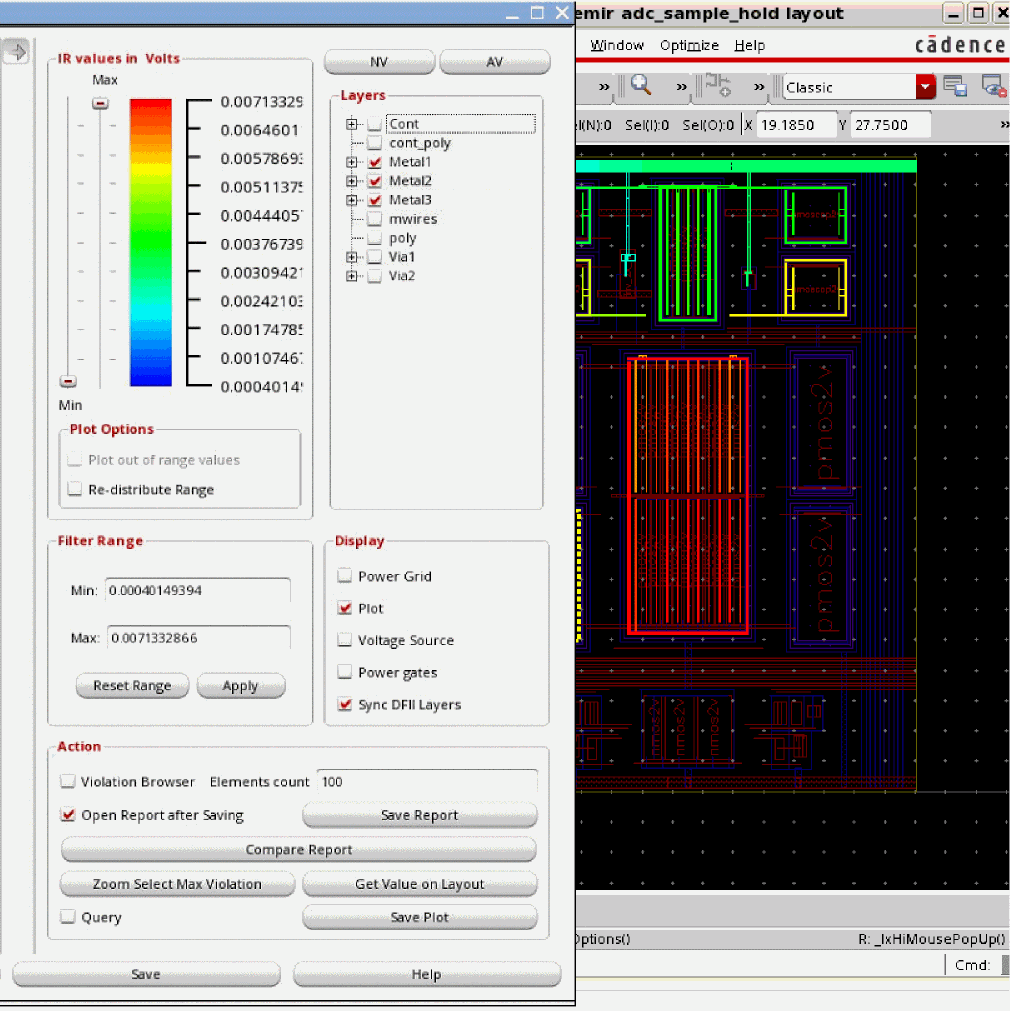
Task: Click the arrow icon at panel top-left
Action: (x=15, y=52)
